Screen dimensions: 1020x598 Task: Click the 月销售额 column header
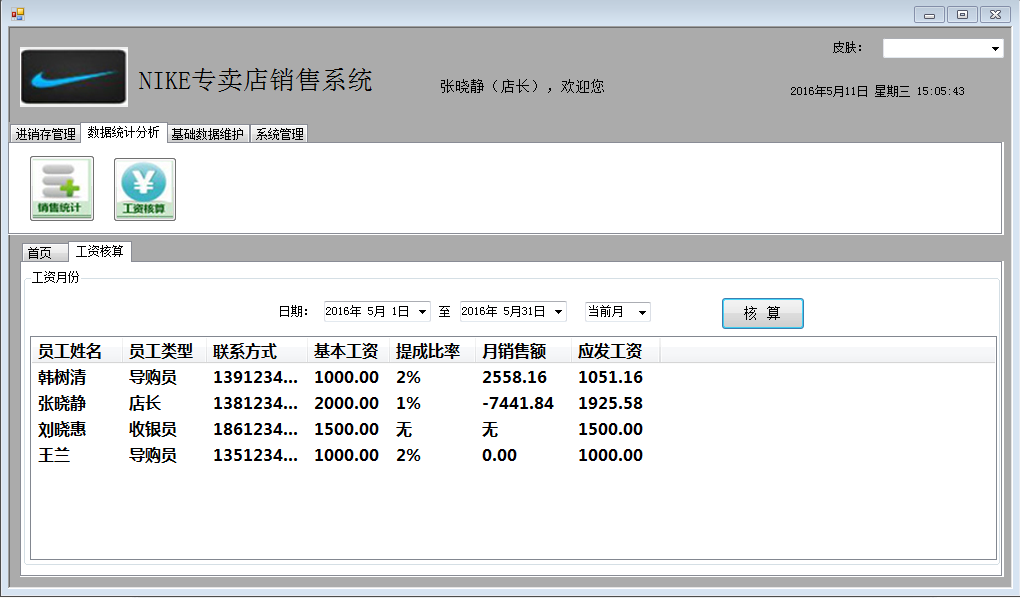pos(523,351)
